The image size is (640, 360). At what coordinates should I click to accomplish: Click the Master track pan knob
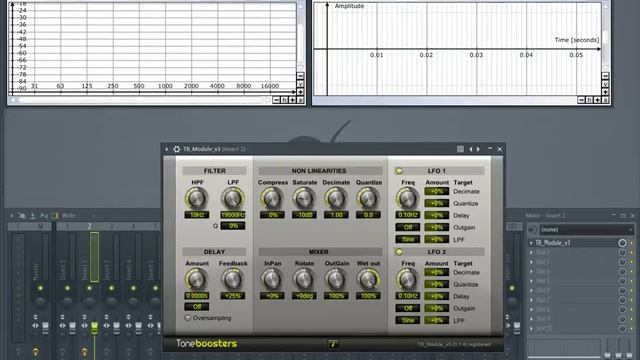coord(40,302)
